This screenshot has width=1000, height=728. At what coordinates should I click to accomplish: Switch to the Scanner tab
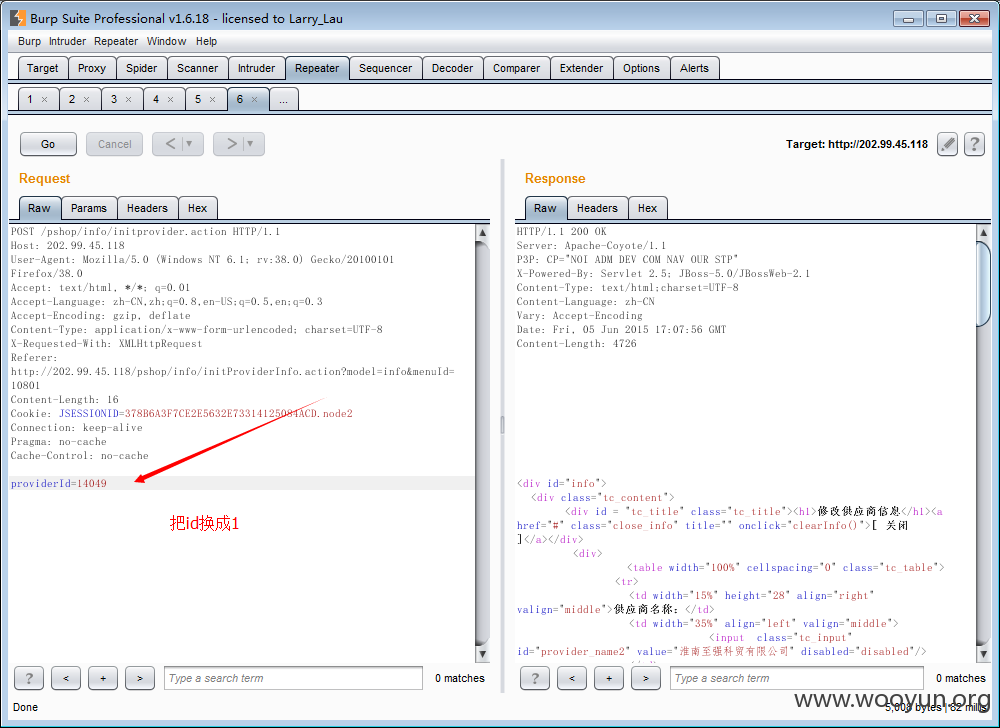(198, 68)
